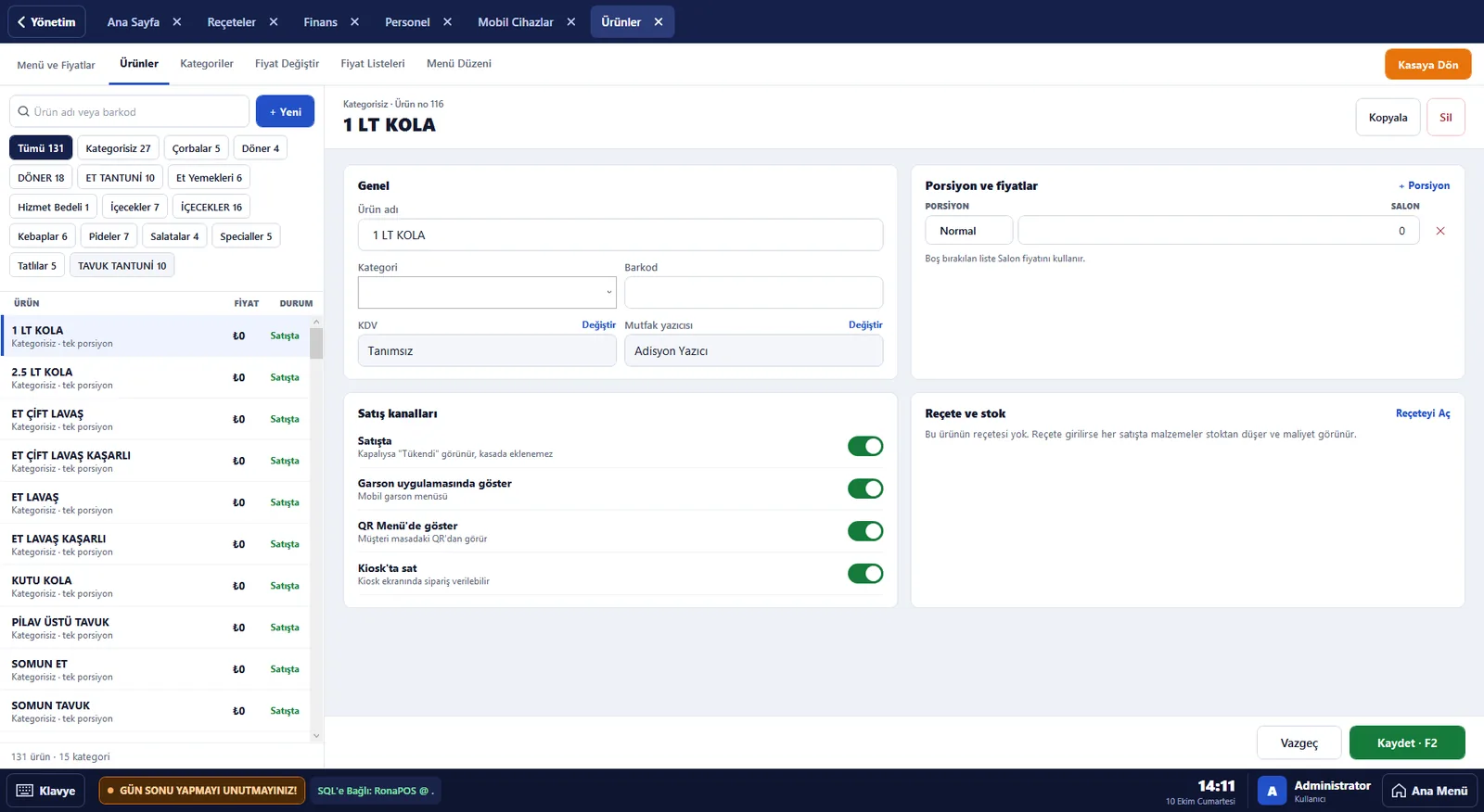Image resolution: width=1484 pixels, height=812 pixels.
Task: Click Değiştir link for KDV
Action: click(x=599, y=325)
